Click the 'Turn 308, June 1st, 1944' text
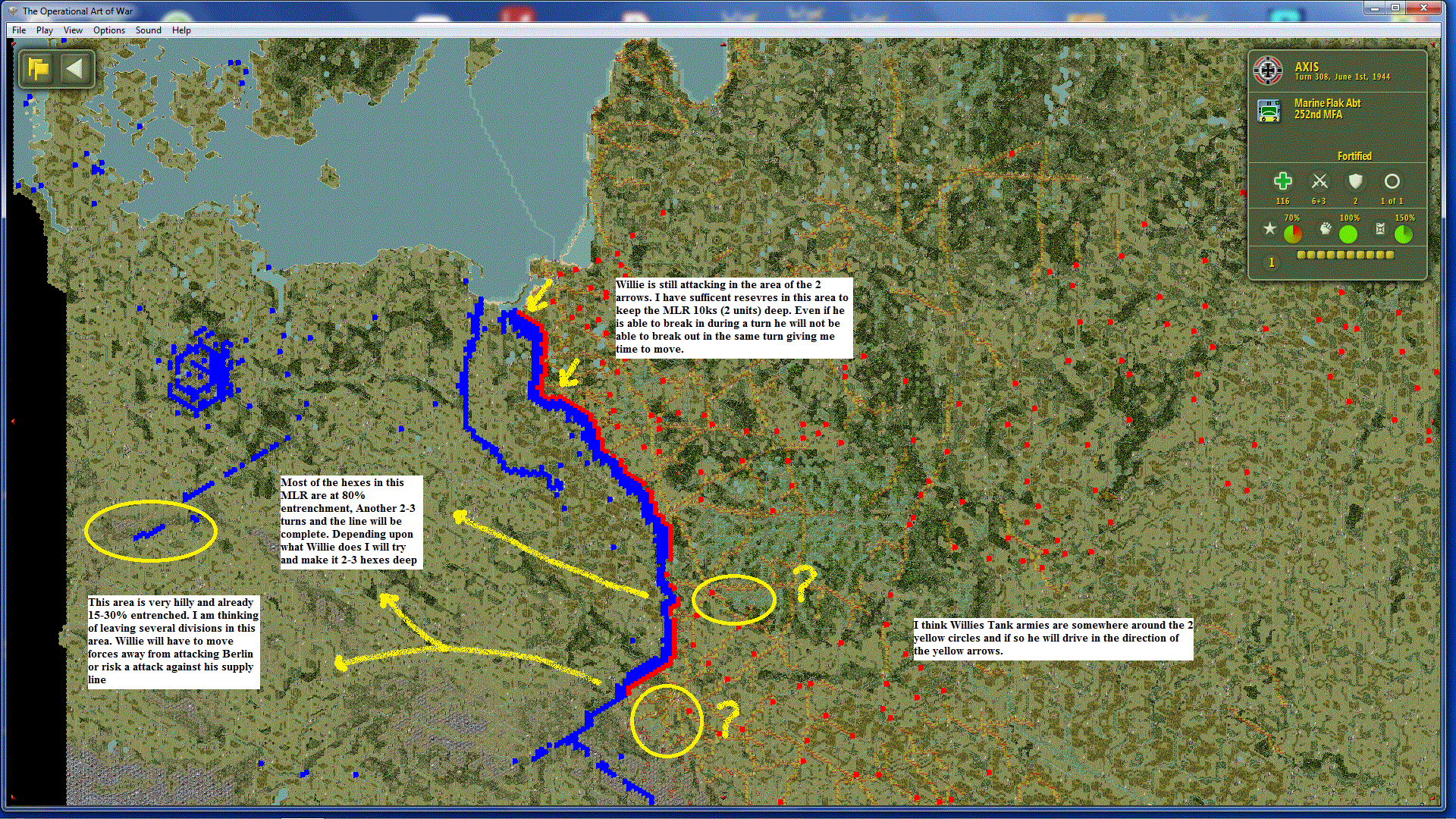The image size is (1456, 819). click(x=1342, y=77)
